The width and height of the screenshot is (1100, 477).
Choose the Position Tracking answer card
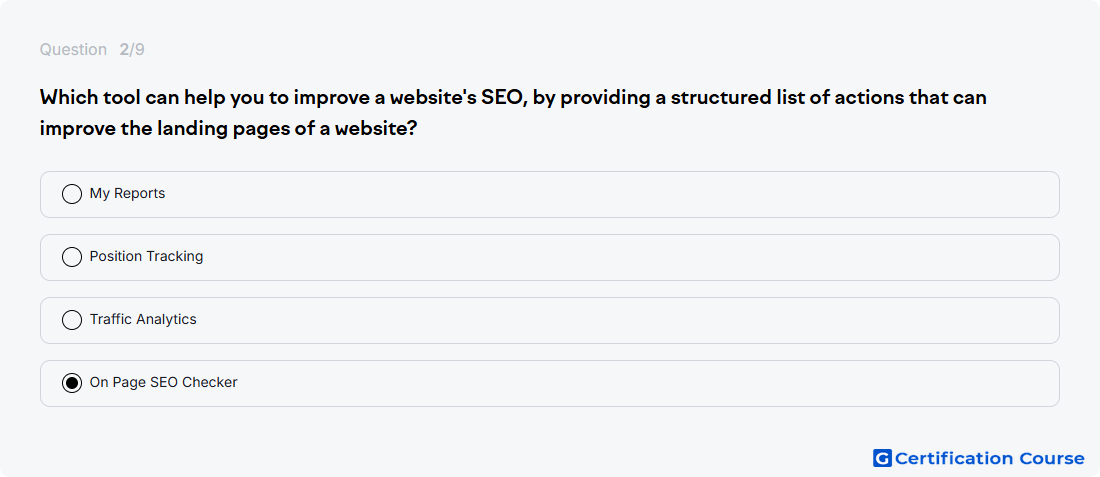(549, 257)
